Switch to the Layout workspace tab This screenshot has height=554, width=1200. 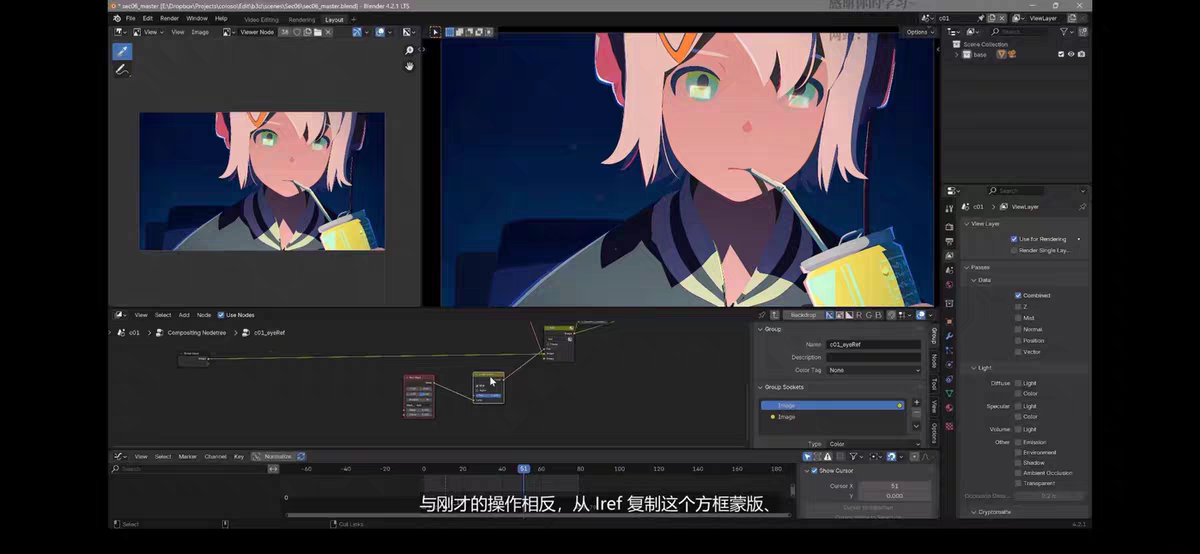pos(334,19)
